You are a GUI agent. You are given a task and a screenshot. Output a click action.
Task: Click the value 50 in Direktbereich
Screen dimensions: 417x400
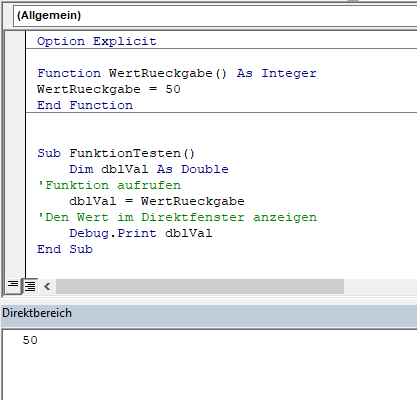30,340
